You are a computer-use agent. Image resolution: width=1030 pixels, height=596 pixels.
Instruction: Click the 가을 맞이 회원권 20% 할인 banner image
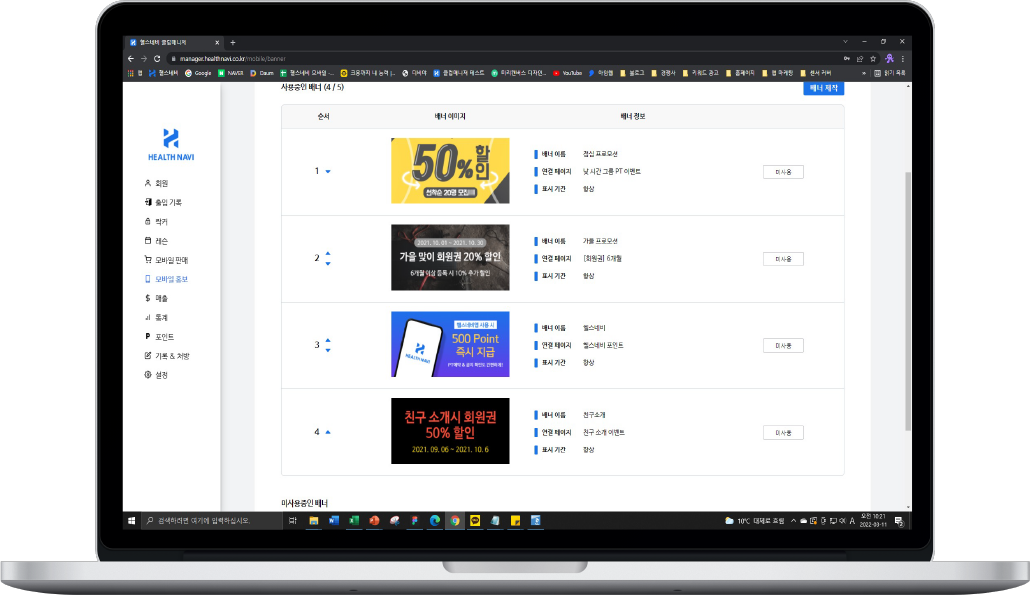pos(450,258)
